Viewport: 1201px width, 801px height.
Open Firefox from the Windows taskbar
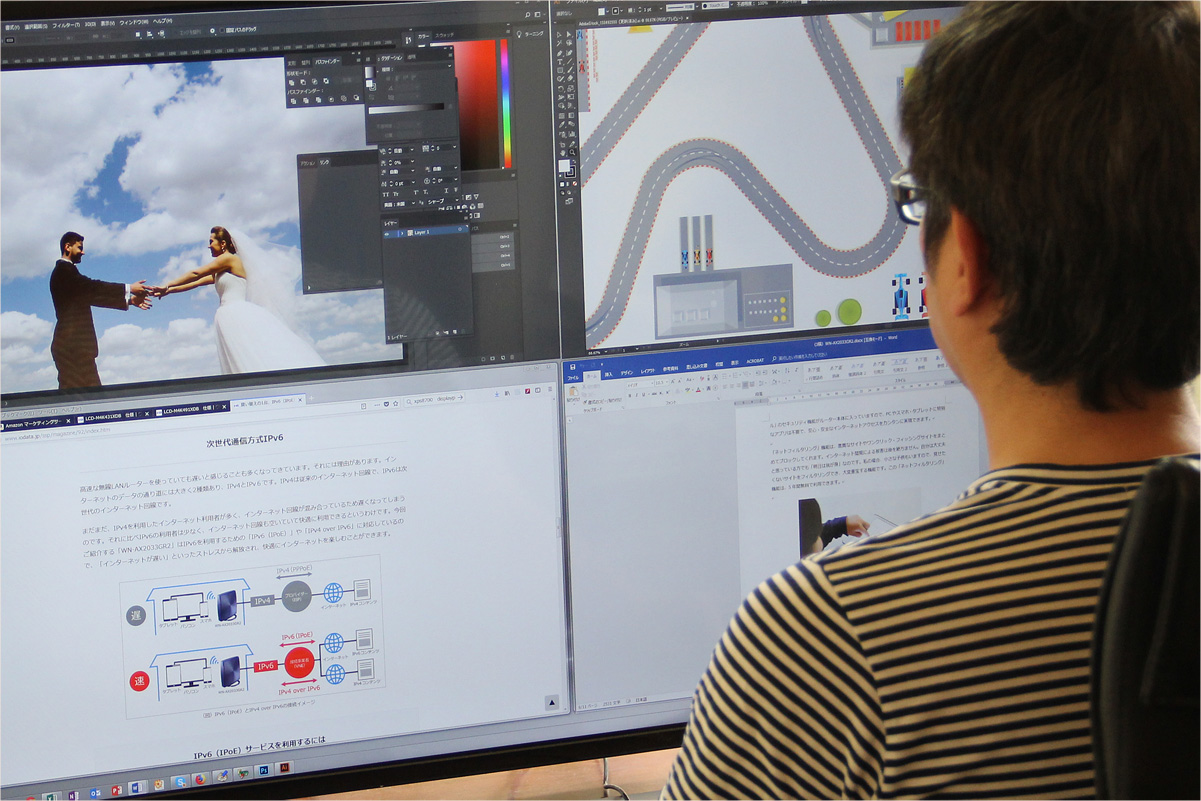[x=201, y=779]
